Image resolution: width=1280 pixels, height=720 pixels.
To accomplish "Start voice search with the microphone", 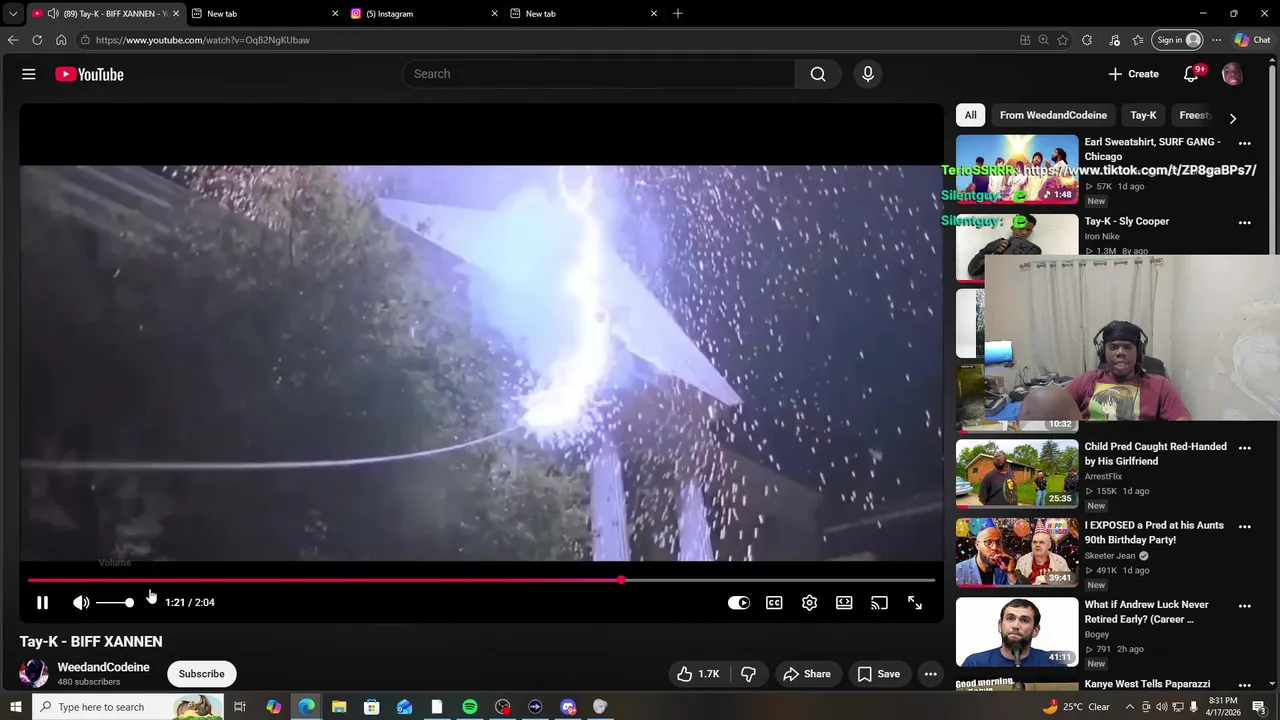I will (868, 74).
